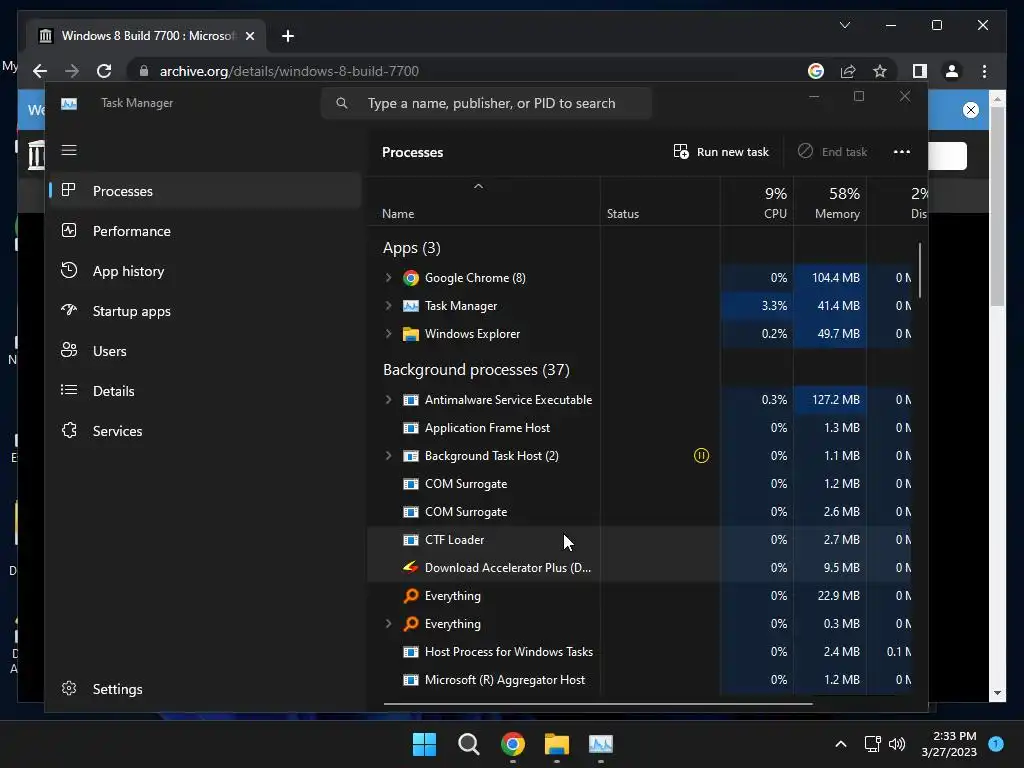Expand the Windows Explorer process row
1024x768 pixels.
click(x=389, y=334)
